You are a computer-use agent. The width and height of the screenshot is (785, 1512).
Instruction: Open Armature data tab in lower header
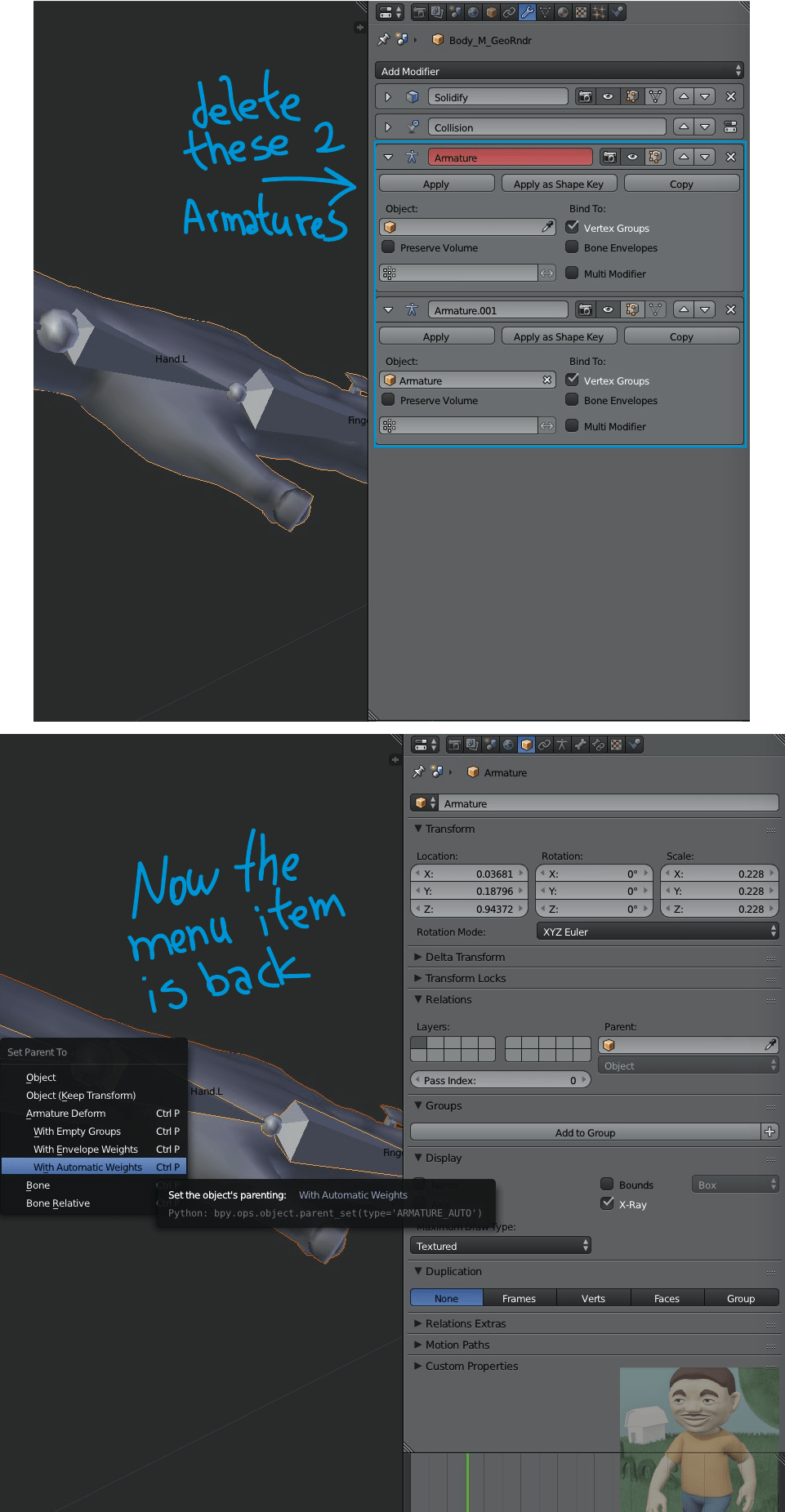(x=562, y=745)
